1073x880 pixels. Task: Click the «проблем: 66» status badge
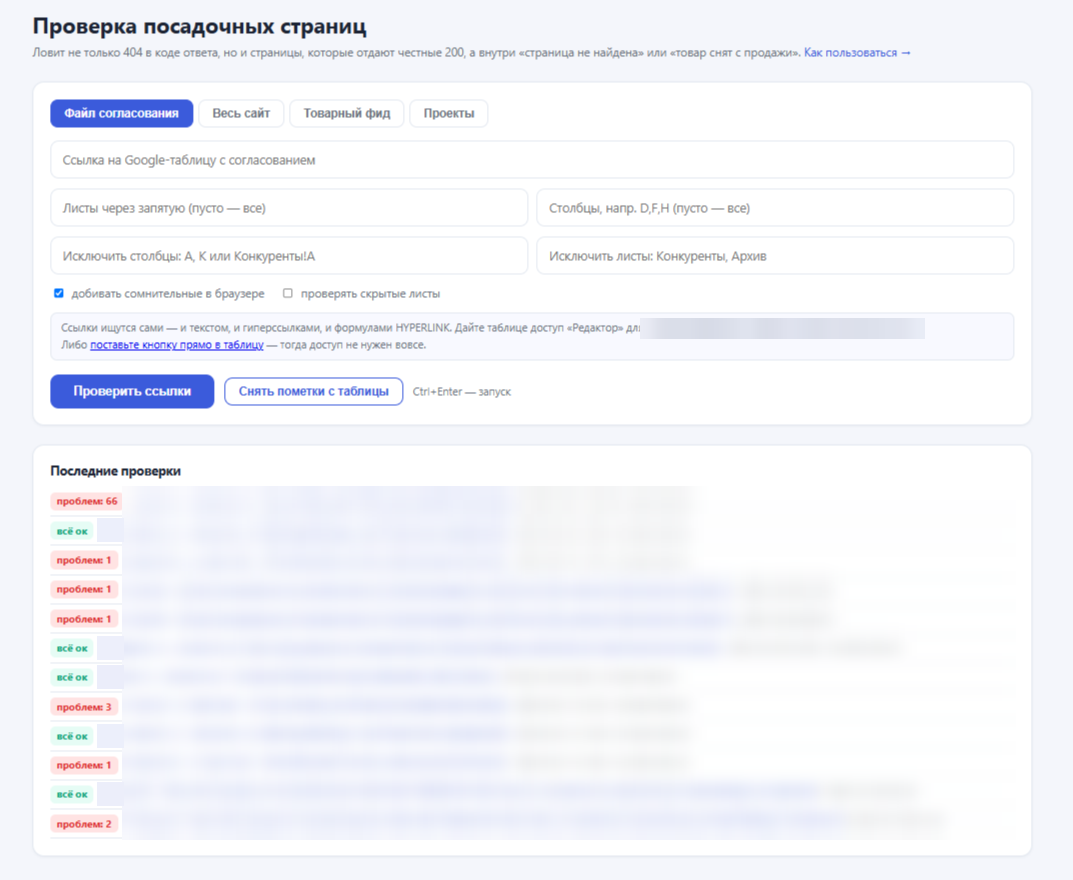tap(86, 502)
